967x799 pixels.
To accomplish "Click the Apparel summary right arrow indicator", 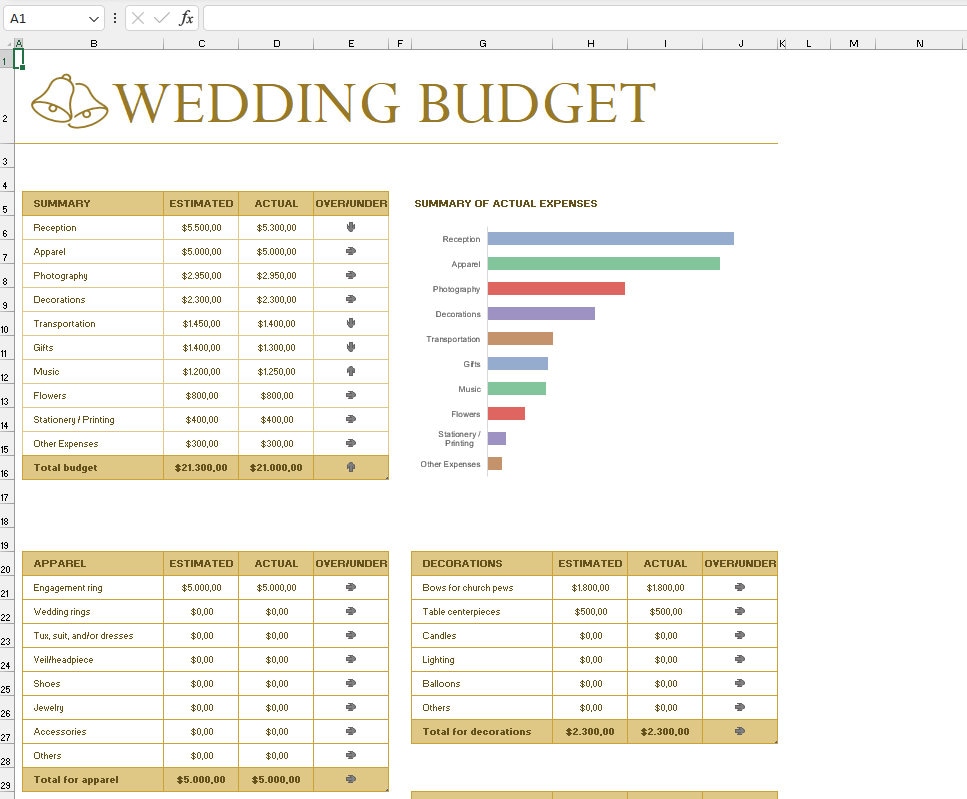I will [x=351, y=251].
